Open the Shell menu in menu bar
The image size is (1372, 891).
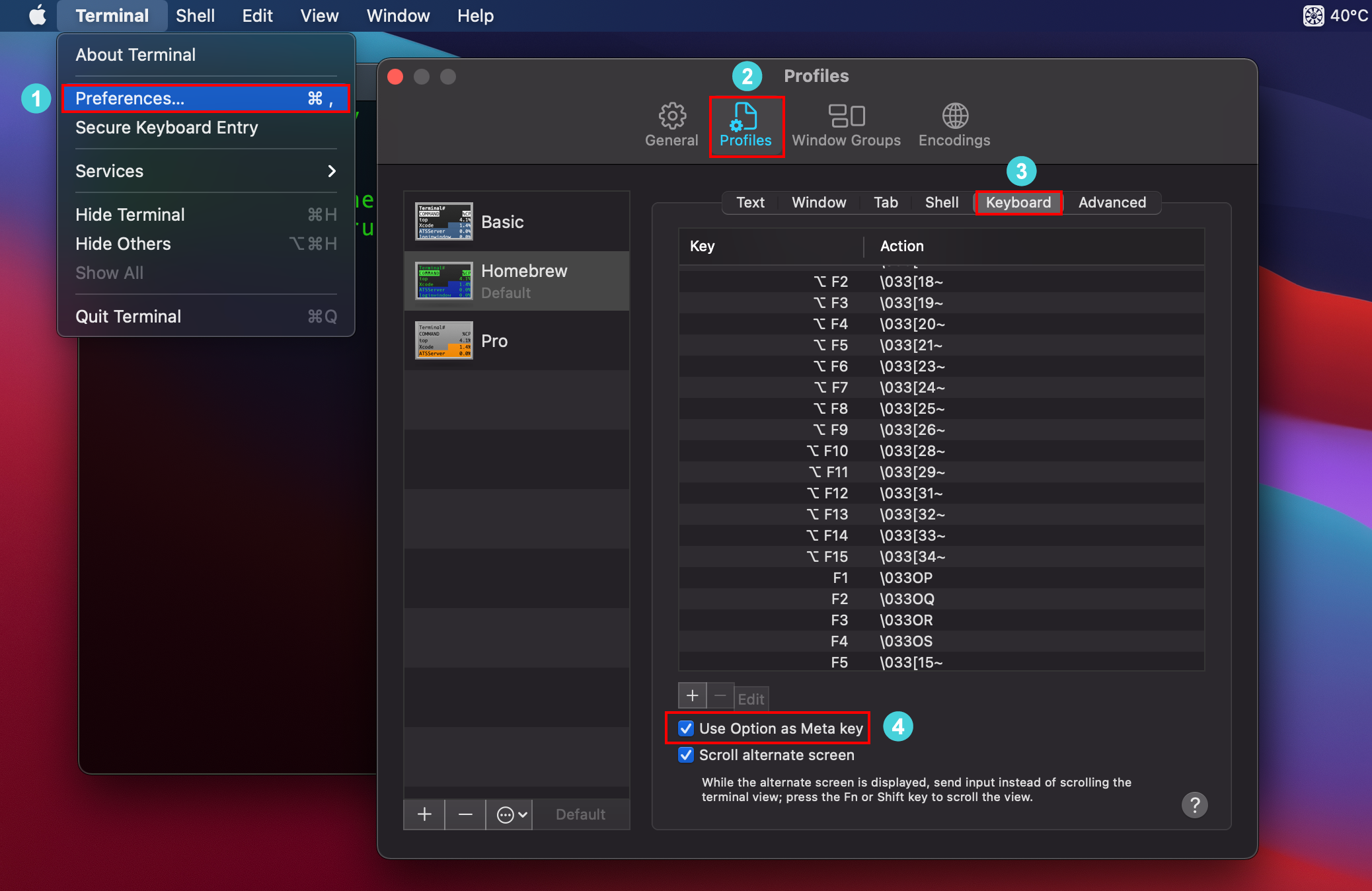tap(195, 15)
